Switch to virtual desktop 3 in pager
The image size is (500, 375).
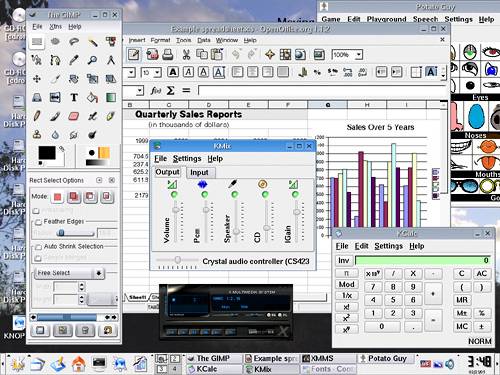tap(161, 369)
